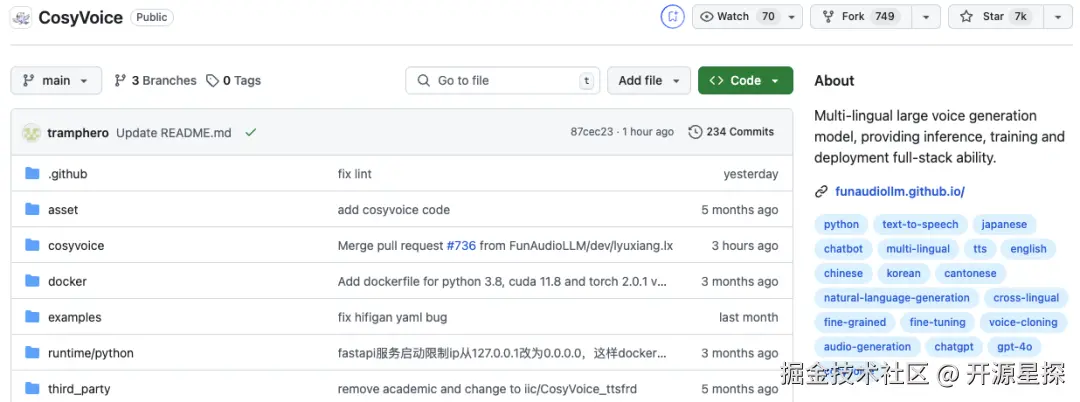Image resolution: width=1080 pixels, height=402 pixels.
Task: Select the tts topic tag
Action: pyautogui.click(x=979, y=249)
